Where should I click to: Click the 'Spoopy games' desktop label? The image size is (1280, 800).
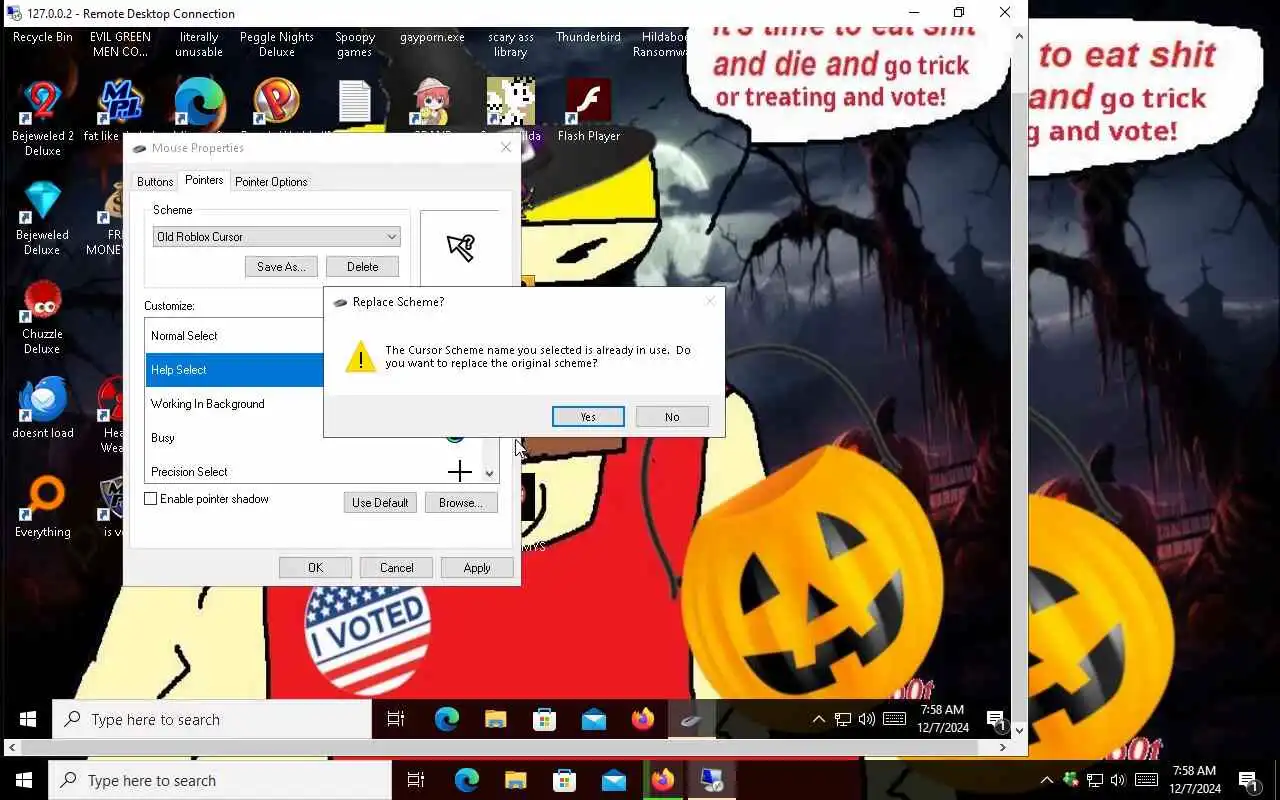tap(355, 45)
